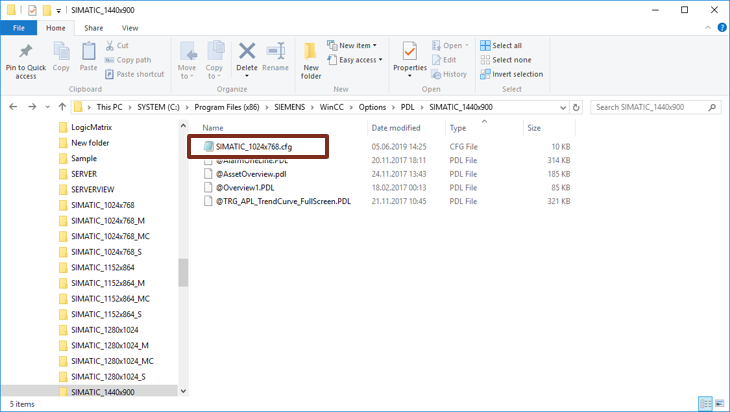Image resolution: width=730 pixels, height=412 pixels.
Task: Cut the selected item
Action: coord(117,46)
